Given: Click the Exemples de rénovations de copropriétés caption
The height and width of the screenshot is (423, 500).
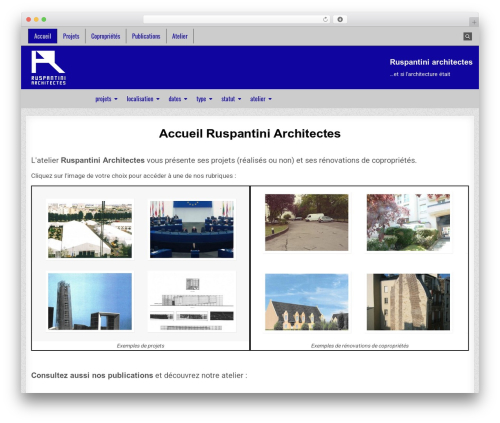Looking at the screenshot, I should (x=360, y=346).
